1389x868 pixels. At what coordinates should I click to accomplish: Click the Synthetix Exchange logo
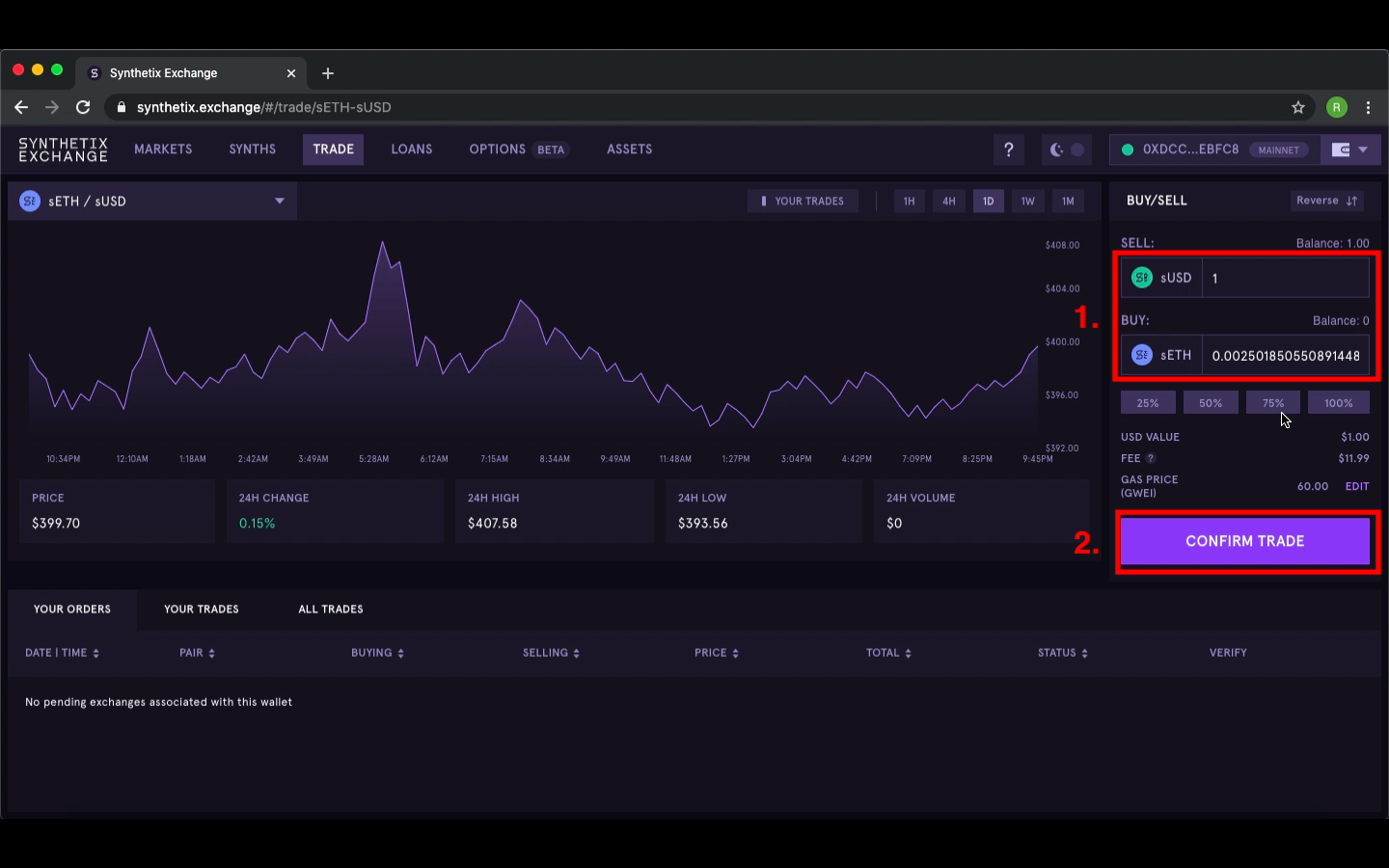pyautogui.click(x=63, y=149)
